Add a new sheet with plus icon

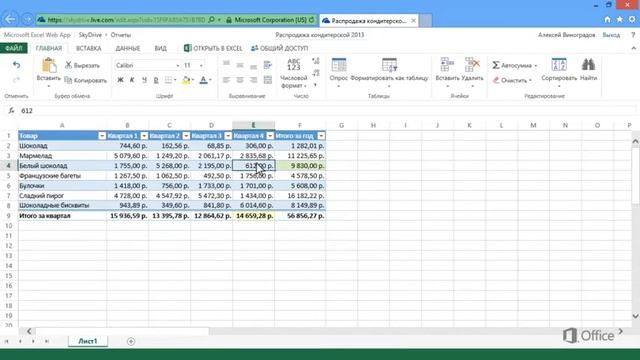[x=131, y=341]
